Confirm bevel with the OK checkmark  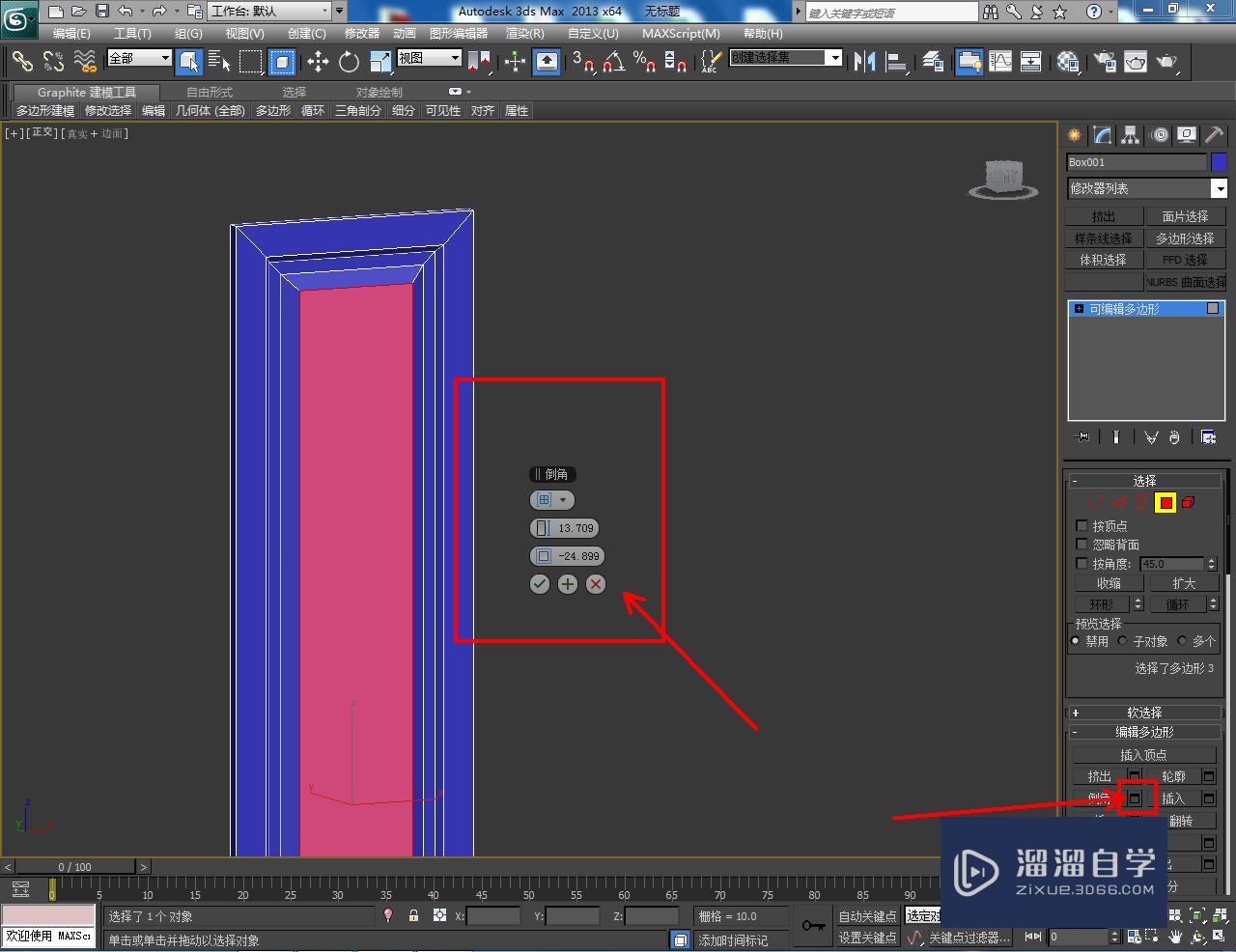(540, 584)
